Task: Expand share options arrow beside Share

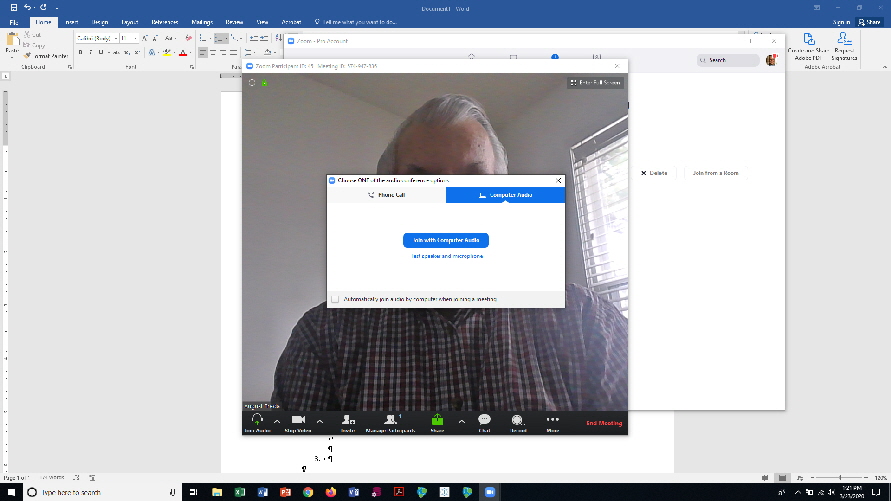Action: (x=461, y=421)
